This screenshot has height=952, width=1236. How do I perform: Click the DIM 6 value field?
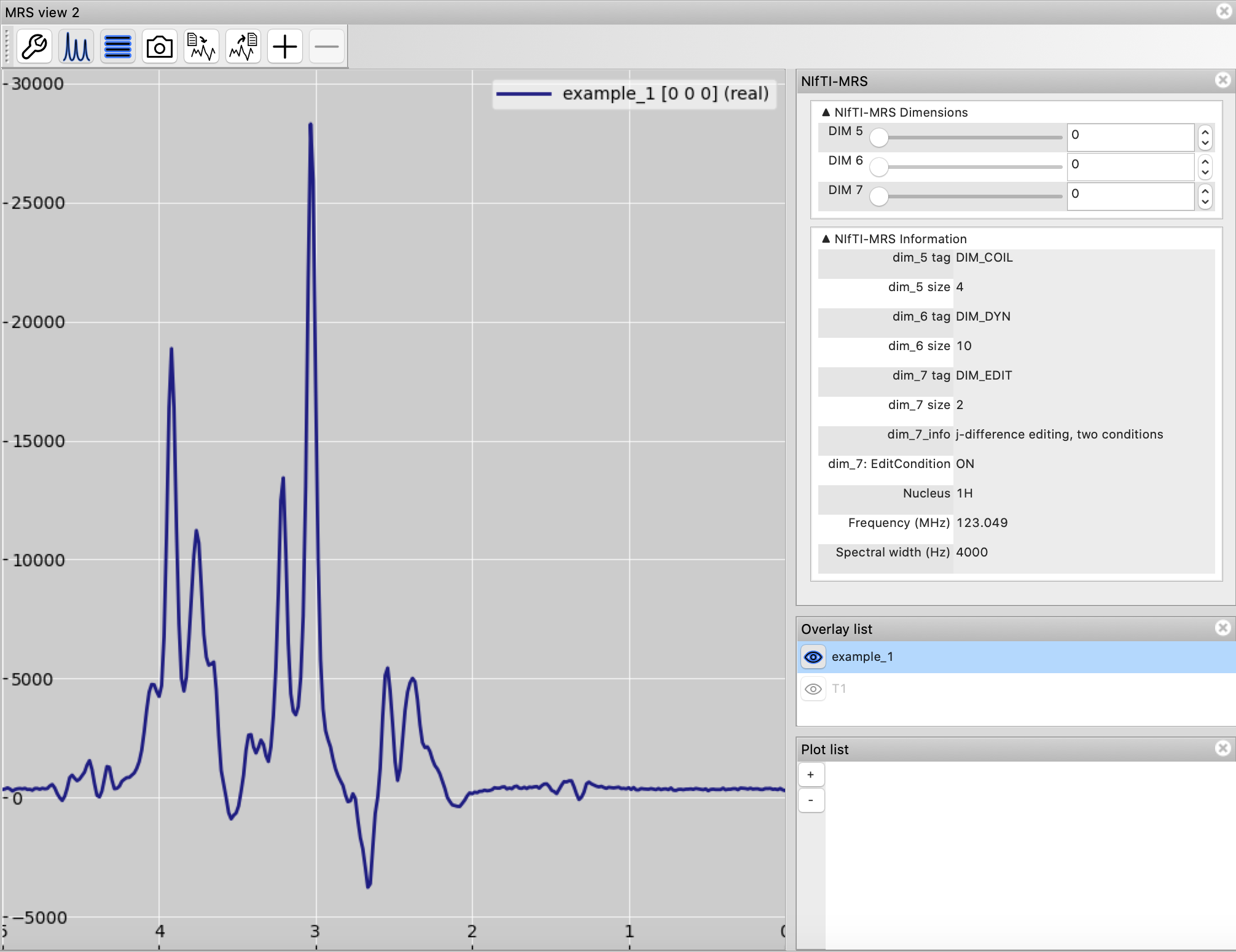point(1130,166)
